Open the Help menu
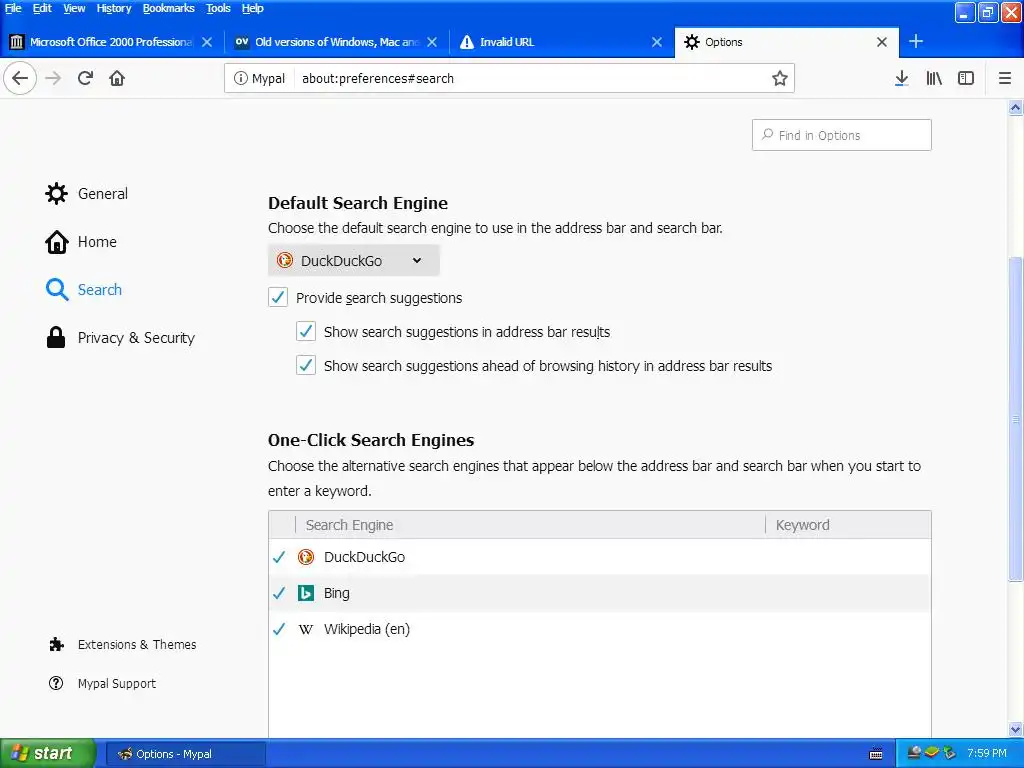Screen dimensions: 1024x768 253,8
